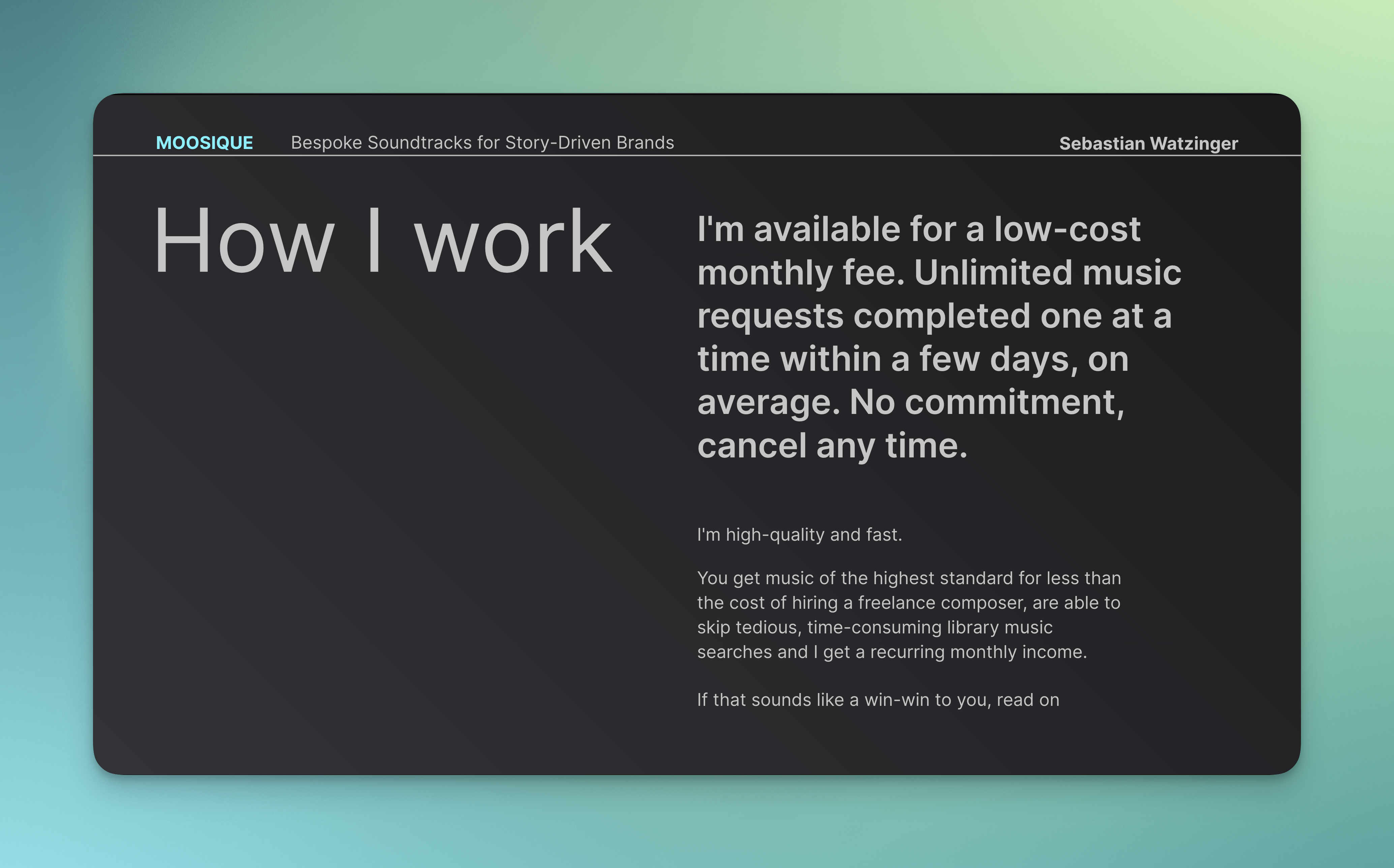Click the MOOSIQUE logo link

(x=204, y=142)
